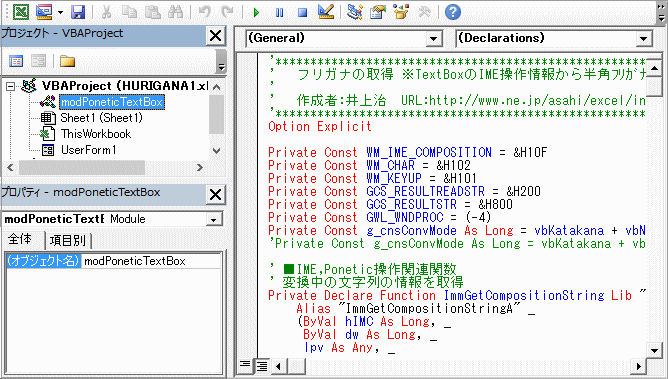Image resolution: width=668 pixels, height=379 pixels.
Task: Toggle Folders icon in project pane
Action: click(x=67, y=61)
